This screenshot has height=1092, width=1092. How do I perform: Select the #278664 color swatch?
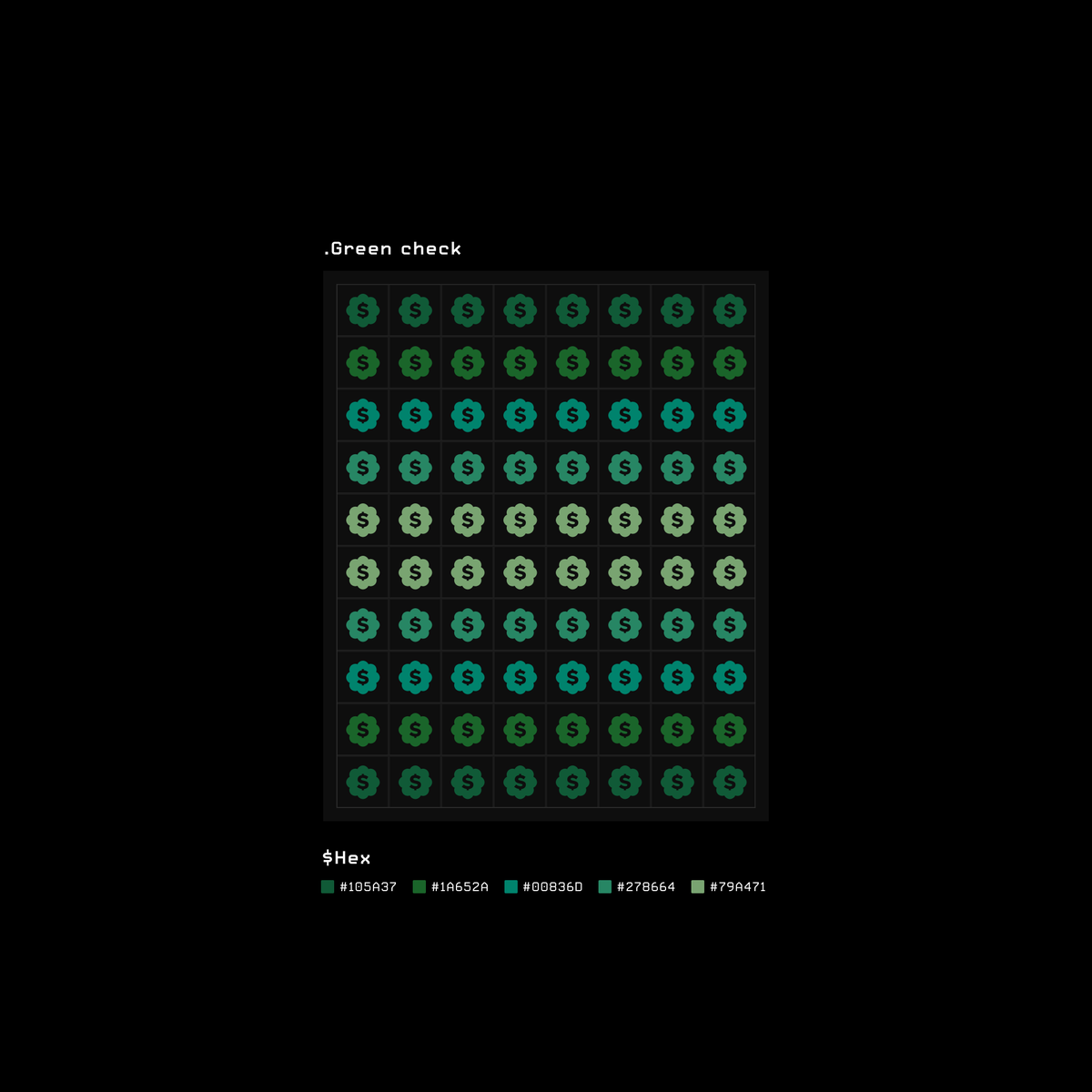click(605, 886)
